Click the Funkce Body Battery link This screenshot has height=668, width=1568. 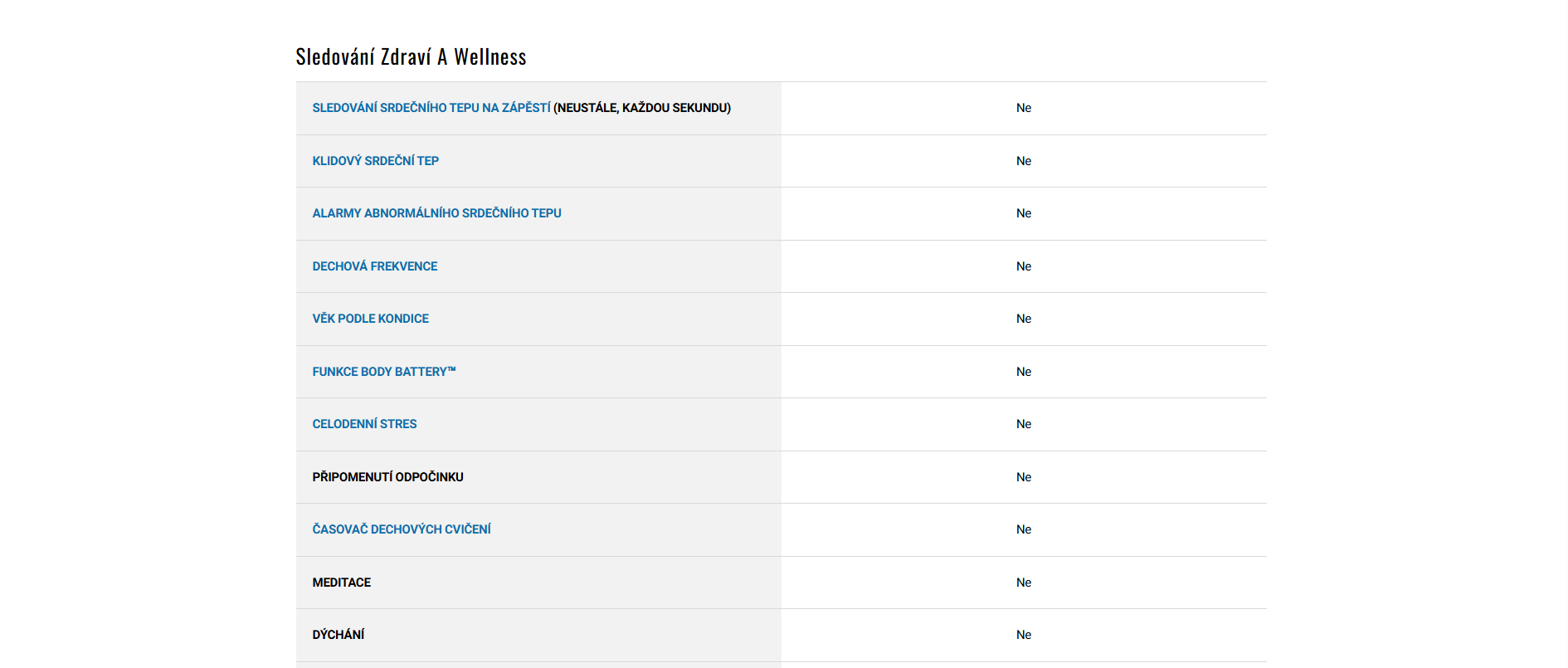[x=383, y=372]
